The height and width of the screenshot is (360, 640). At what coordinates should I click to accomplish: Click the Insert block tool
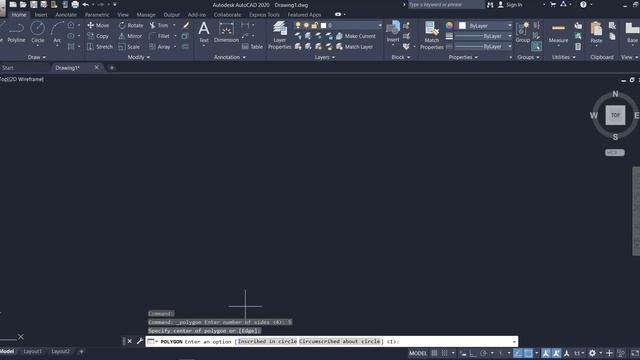tap(393, 32)
